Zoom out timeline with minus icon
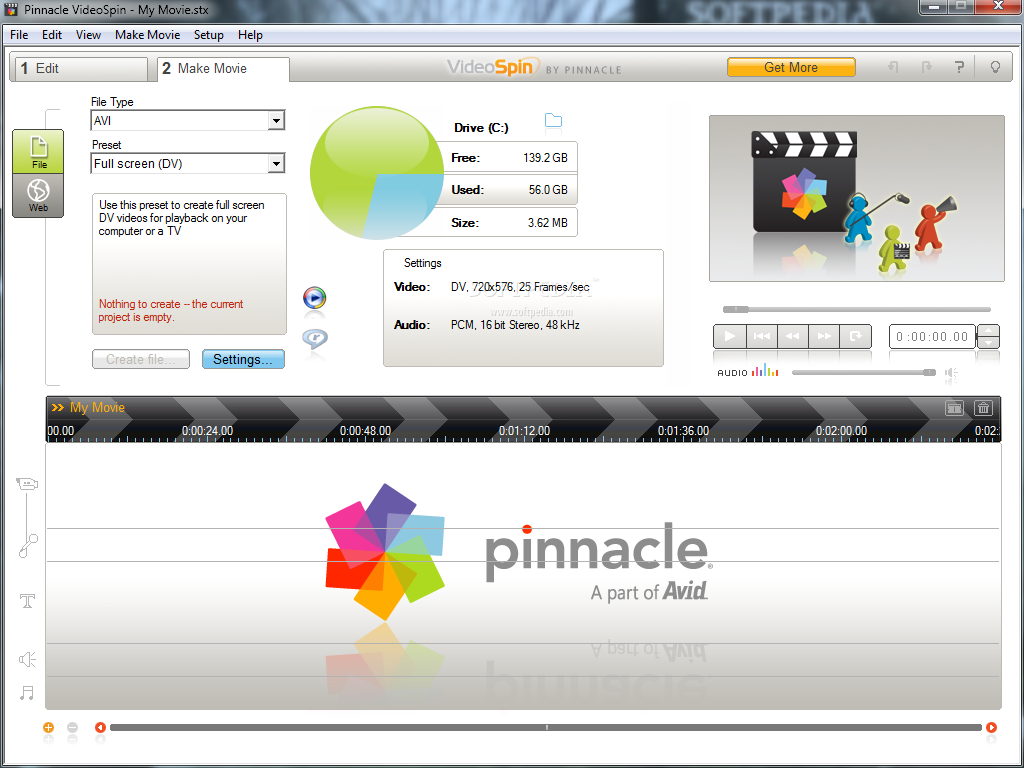 (x=72, y=727)
